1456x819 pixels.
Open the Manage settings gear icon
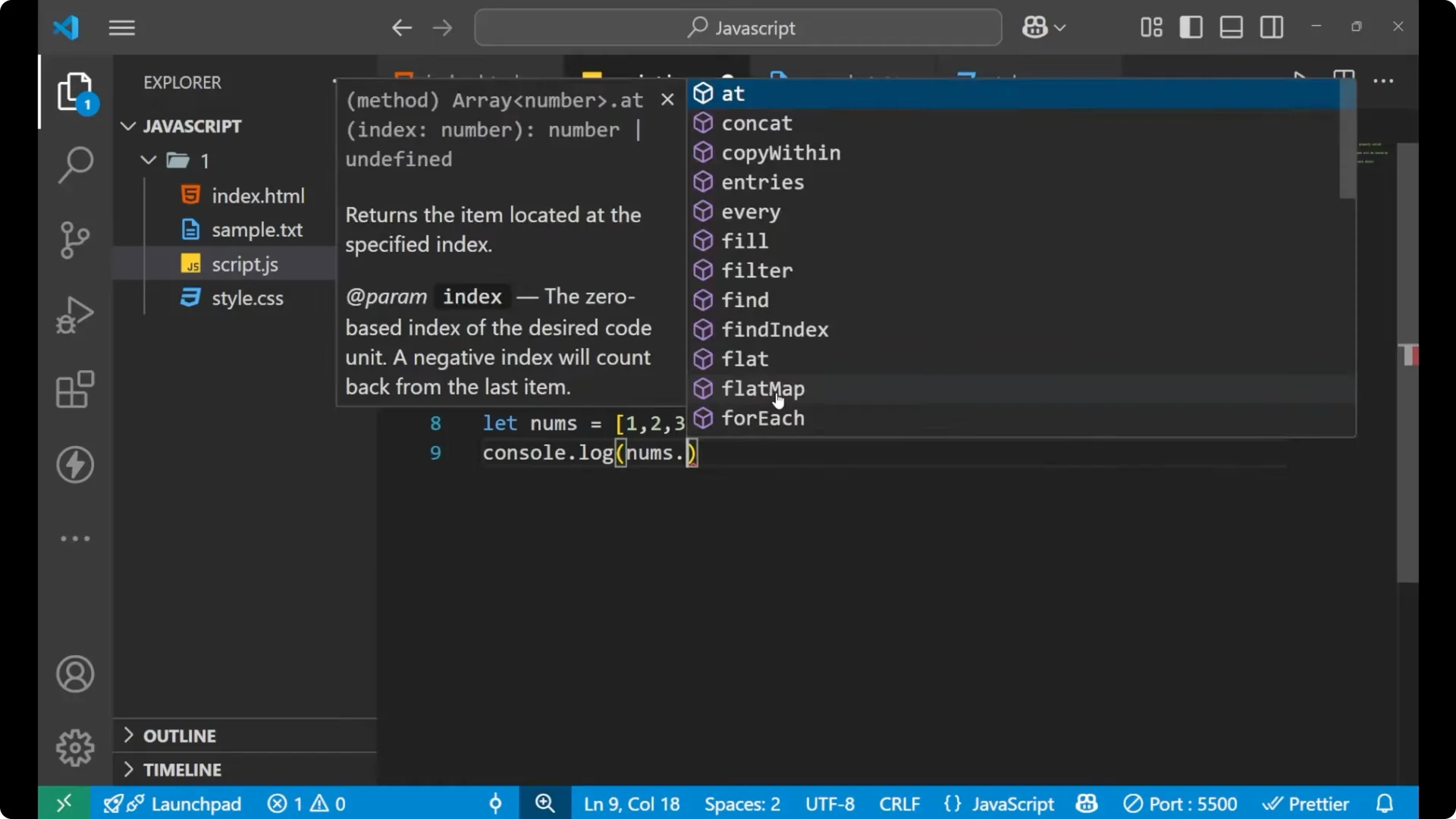(74, 747)
